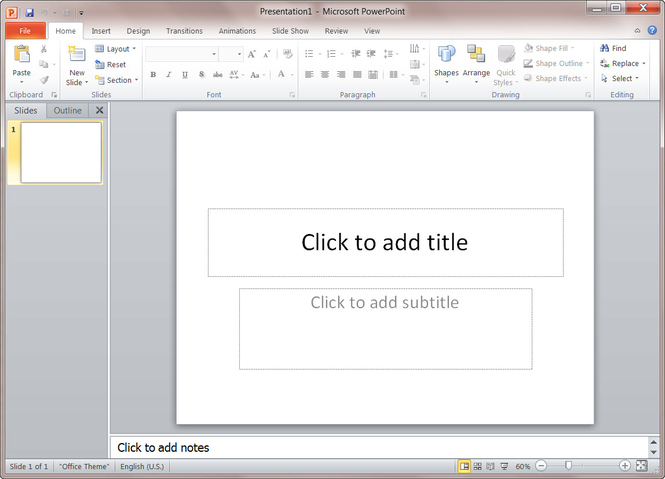Screen dimensions: 665x479
Task: Click the Zoom In plus button
Action: click(x=624, y=466)
